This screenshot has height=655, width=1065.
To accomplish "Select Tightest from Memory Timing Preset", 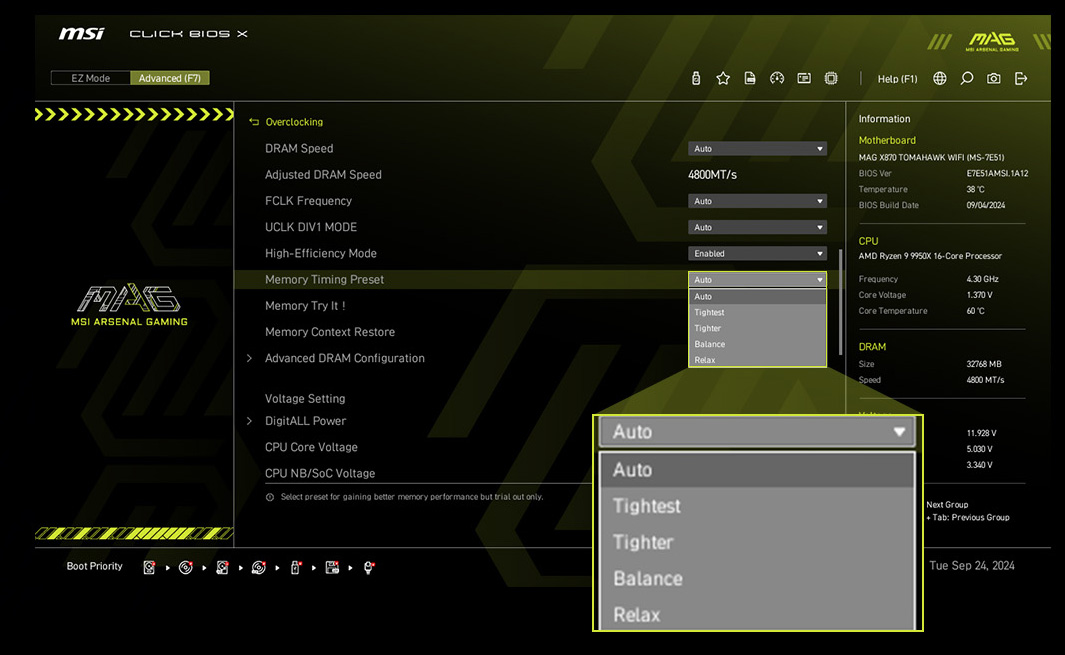I will 708,312.
